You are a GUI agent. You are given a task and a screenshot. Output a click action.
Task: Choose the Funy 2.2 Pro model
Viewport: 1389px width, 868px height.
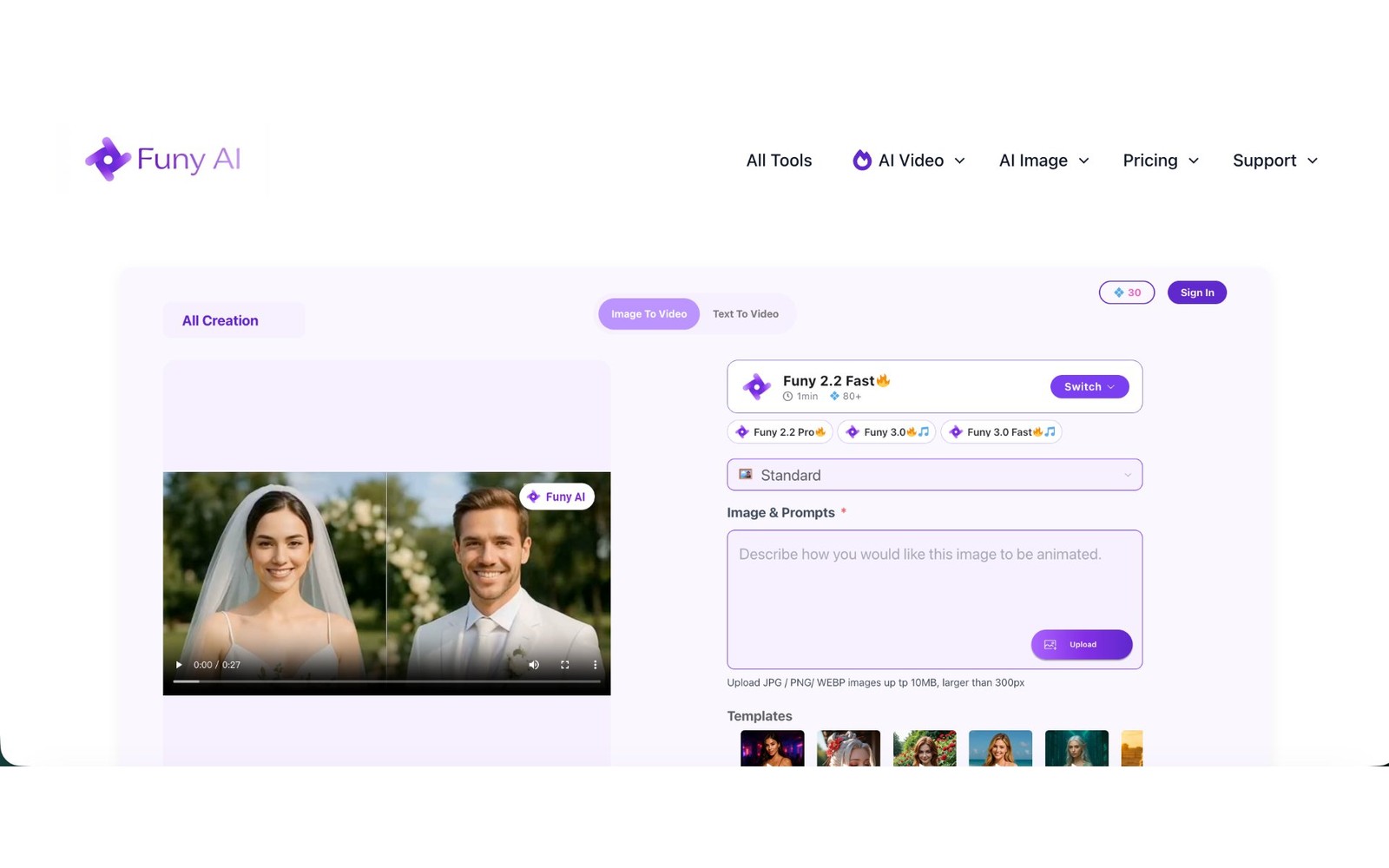point(780,431)
